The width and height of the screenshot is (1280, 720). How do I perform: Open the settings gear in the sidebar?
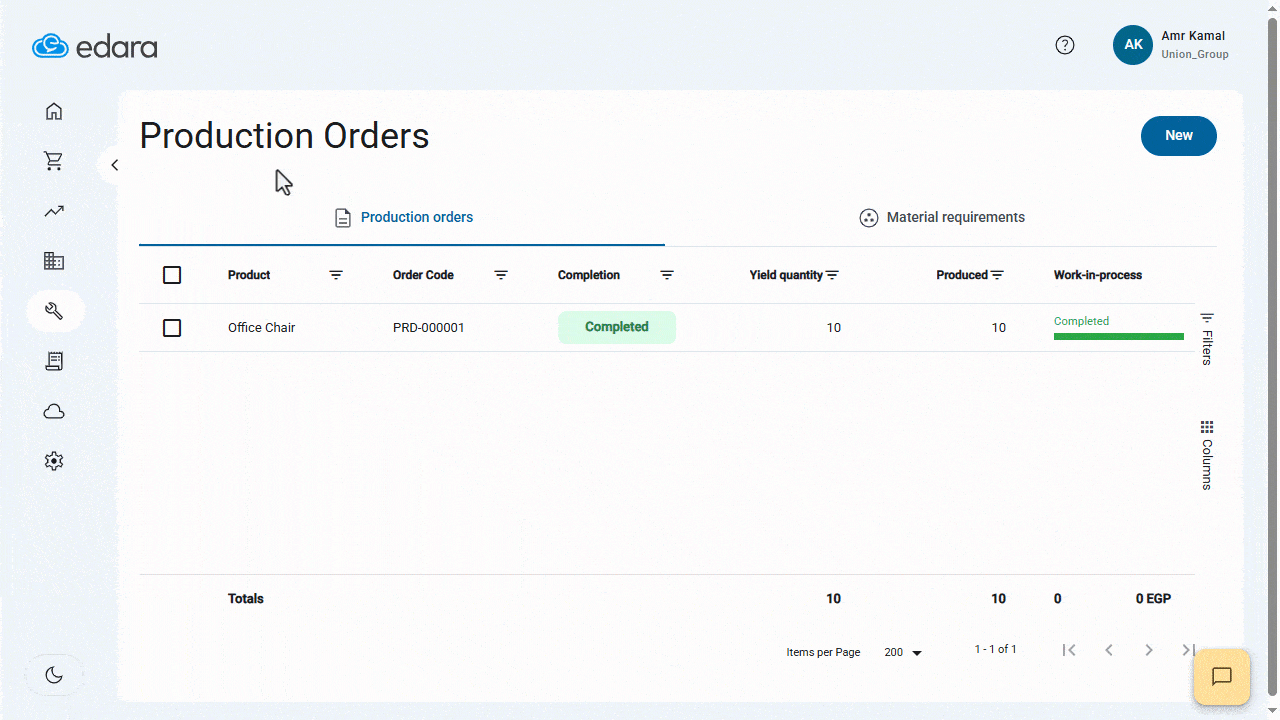point(54,461)
